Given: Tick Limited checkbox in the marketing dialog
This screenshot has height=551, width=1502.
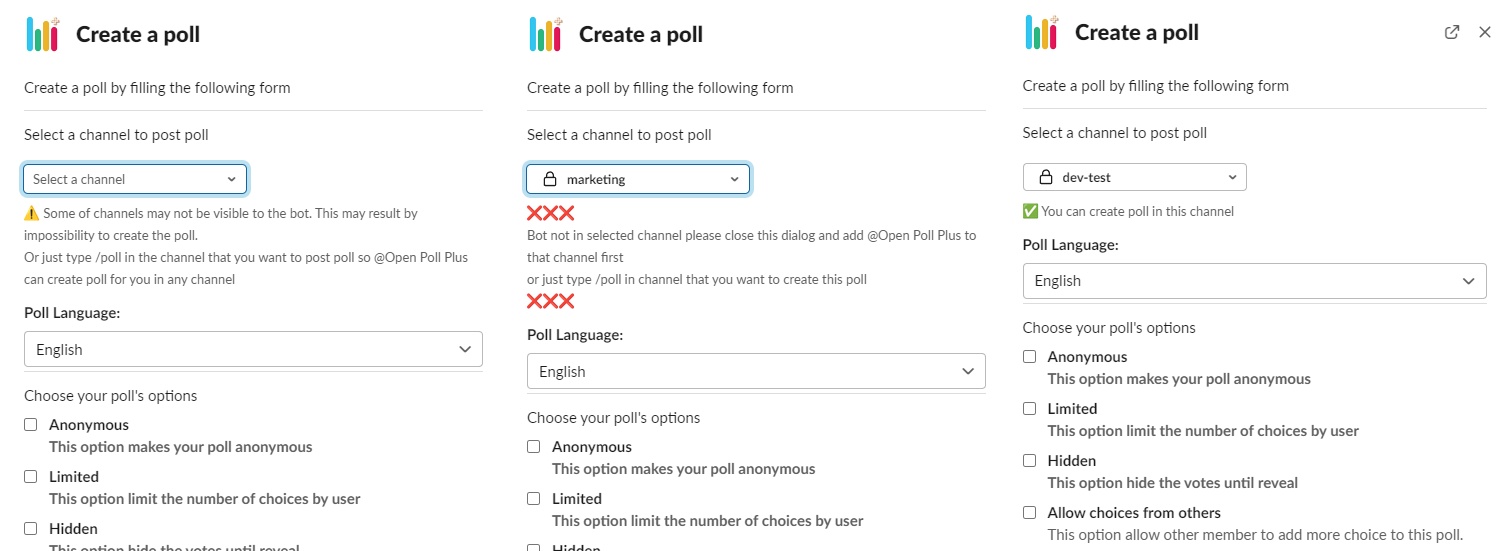Looking at the screenshot, I should tap(534, 499).
